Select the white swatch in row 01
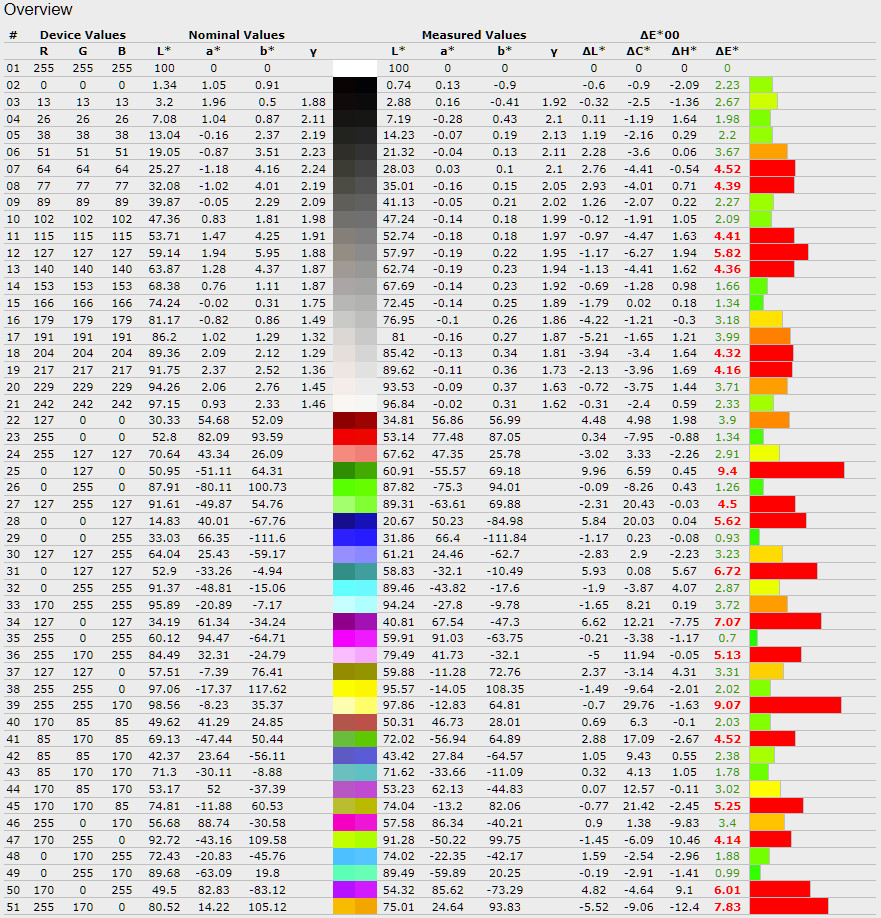This screenshot has width=881, height=918. (354, 68)
